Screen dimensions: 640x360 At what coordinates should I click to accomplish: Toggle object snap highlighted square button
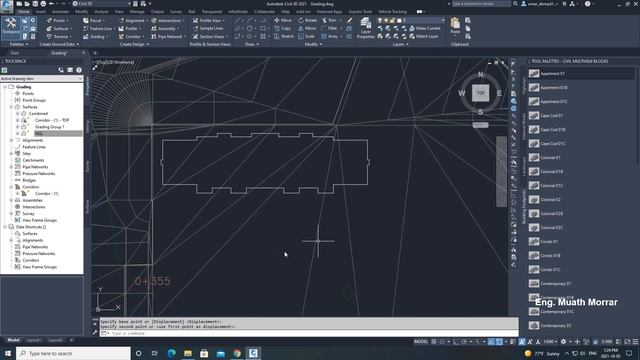click(x=499, y=342)
